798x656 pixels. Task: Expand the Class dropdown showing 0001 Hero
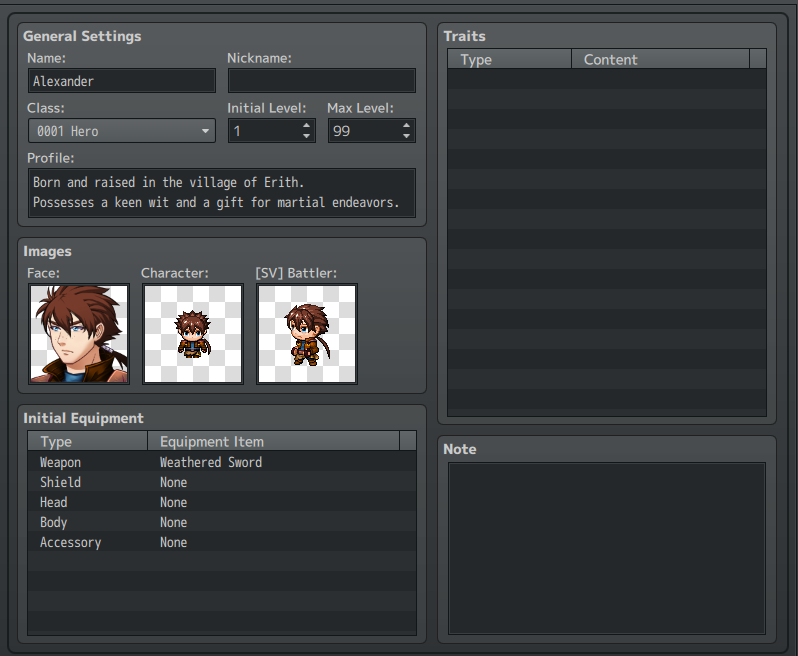[122, 131]
